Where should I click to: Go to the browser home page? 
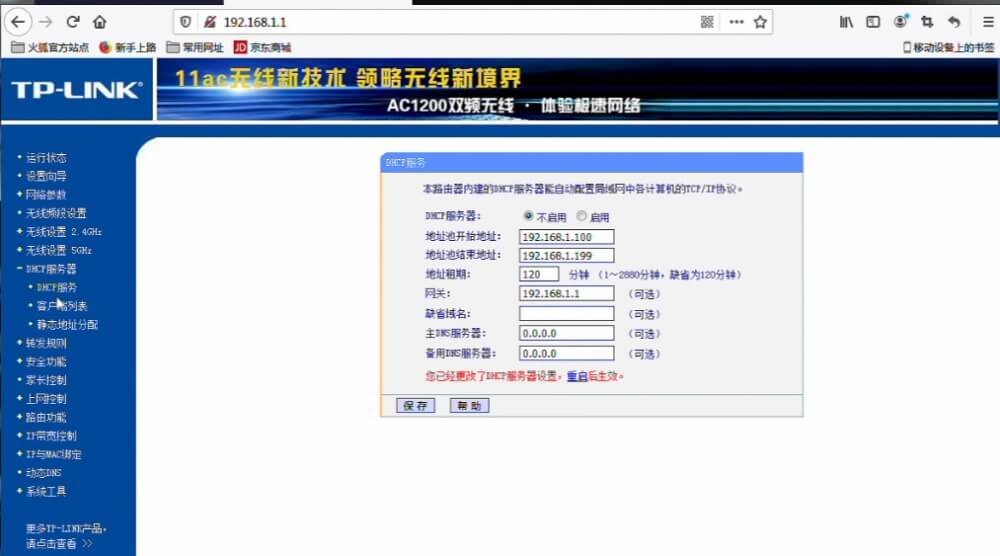point(99,21)
